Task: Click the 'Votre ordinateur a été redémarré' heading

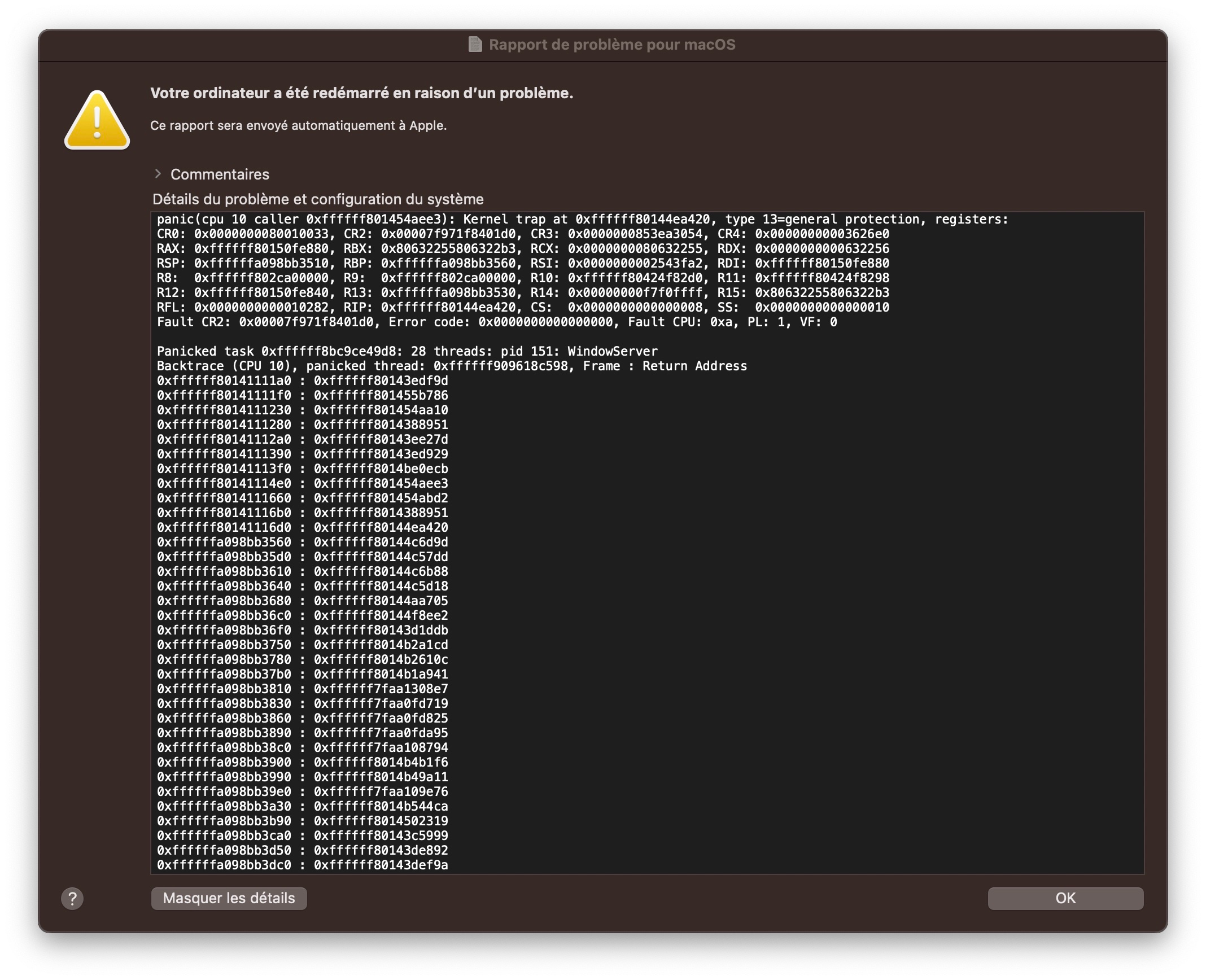Action: point(361,93)
